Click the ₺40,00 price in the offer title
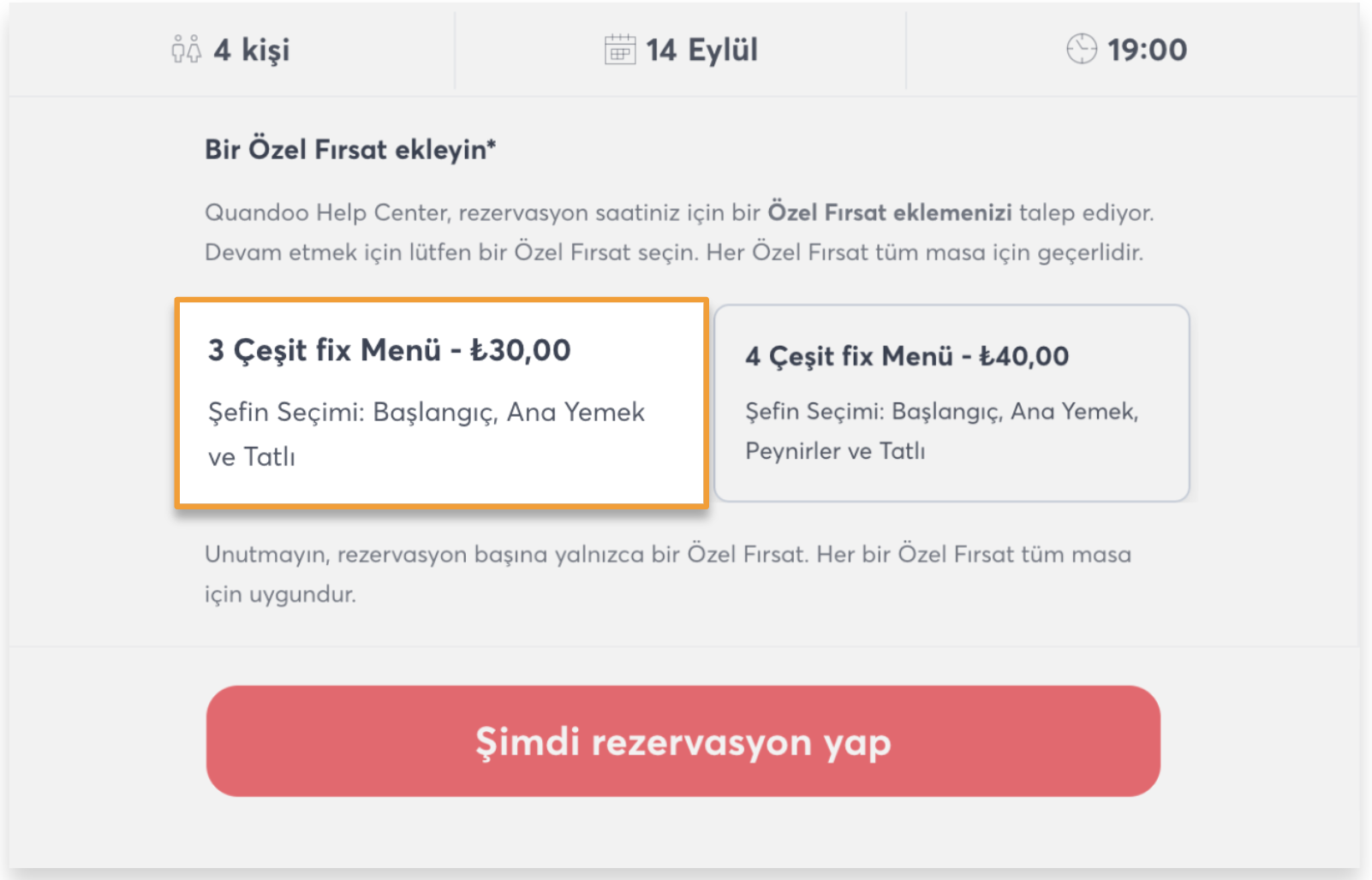The image size is (1372, 880). tap(1023, 356)
